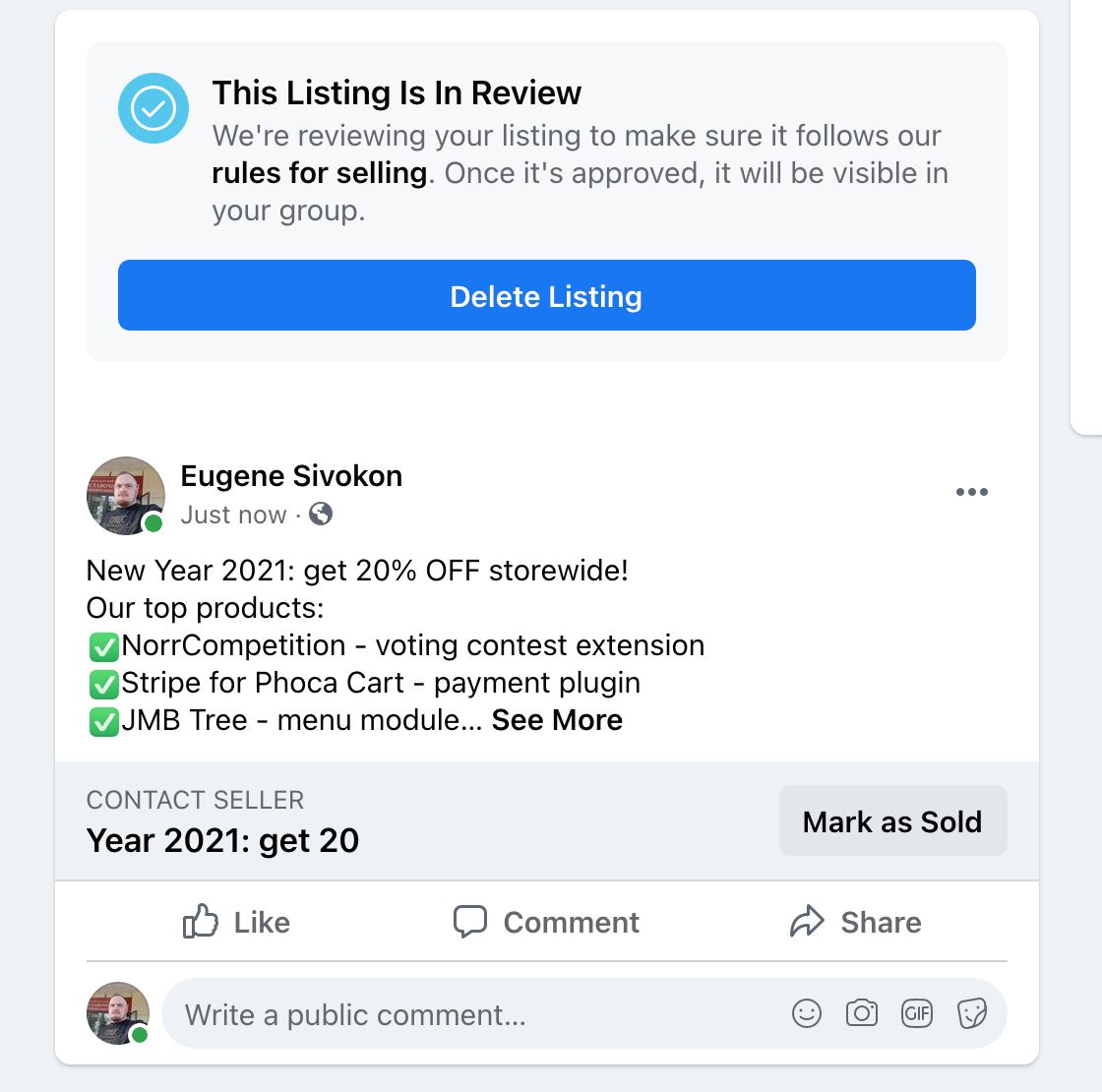Open the emoji picker in comment box
Viewport: 1102px width, 1092px height.
click(x=806, y=1013)
